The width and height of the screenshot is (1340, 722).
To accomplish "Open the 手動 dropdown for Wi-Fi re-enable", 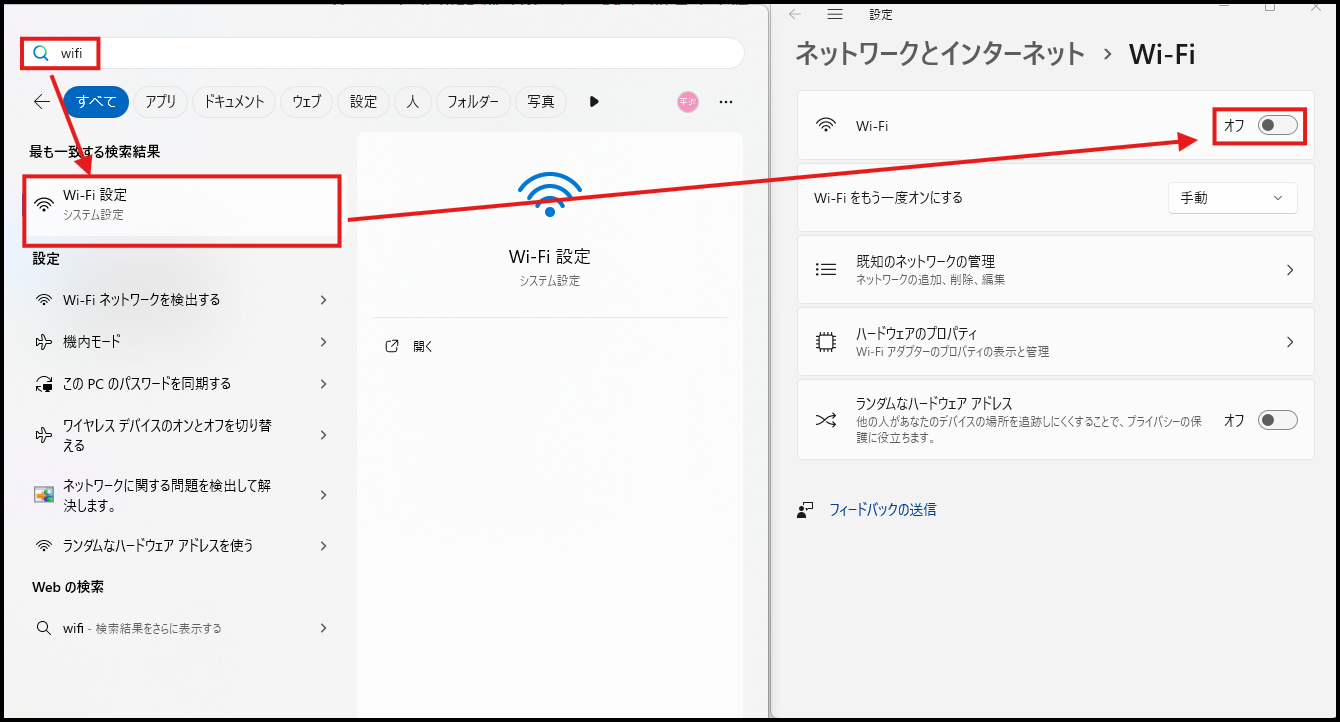I will [x=1232, y=198].
